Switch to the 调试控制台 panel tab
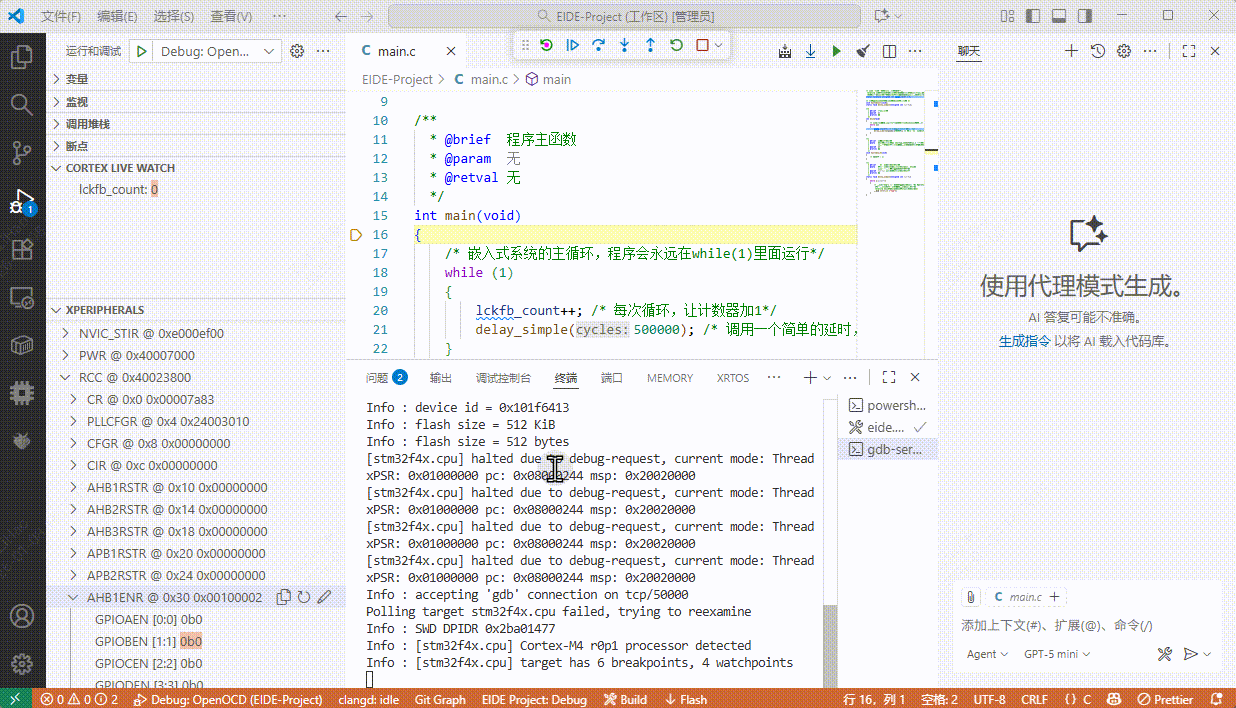Image resolution: width=1236 pixels, height=708 pixels. click(502, 378)
